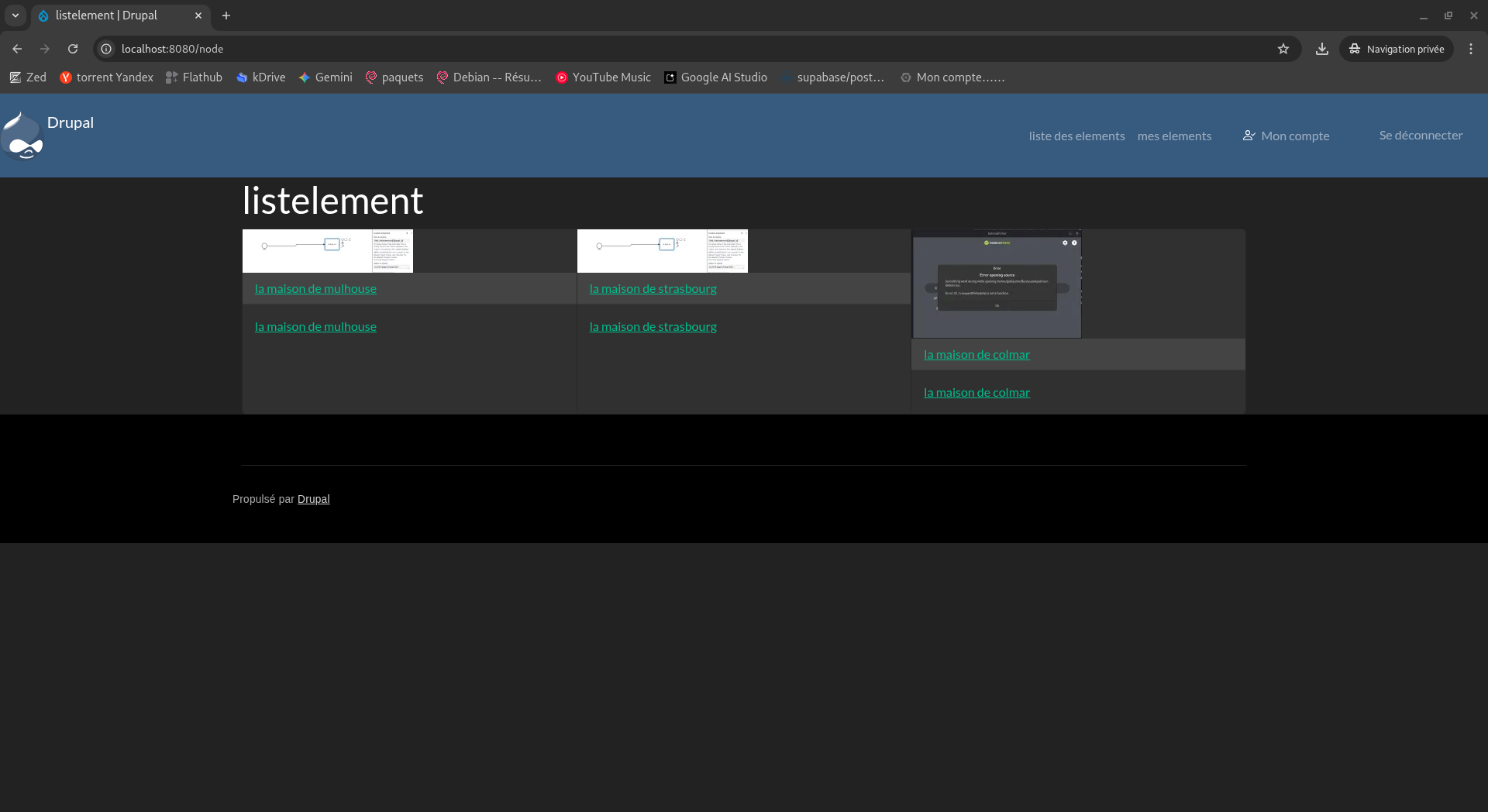
Task: Click Se déconnecter to log out
Action: (x=1421, y=136)
